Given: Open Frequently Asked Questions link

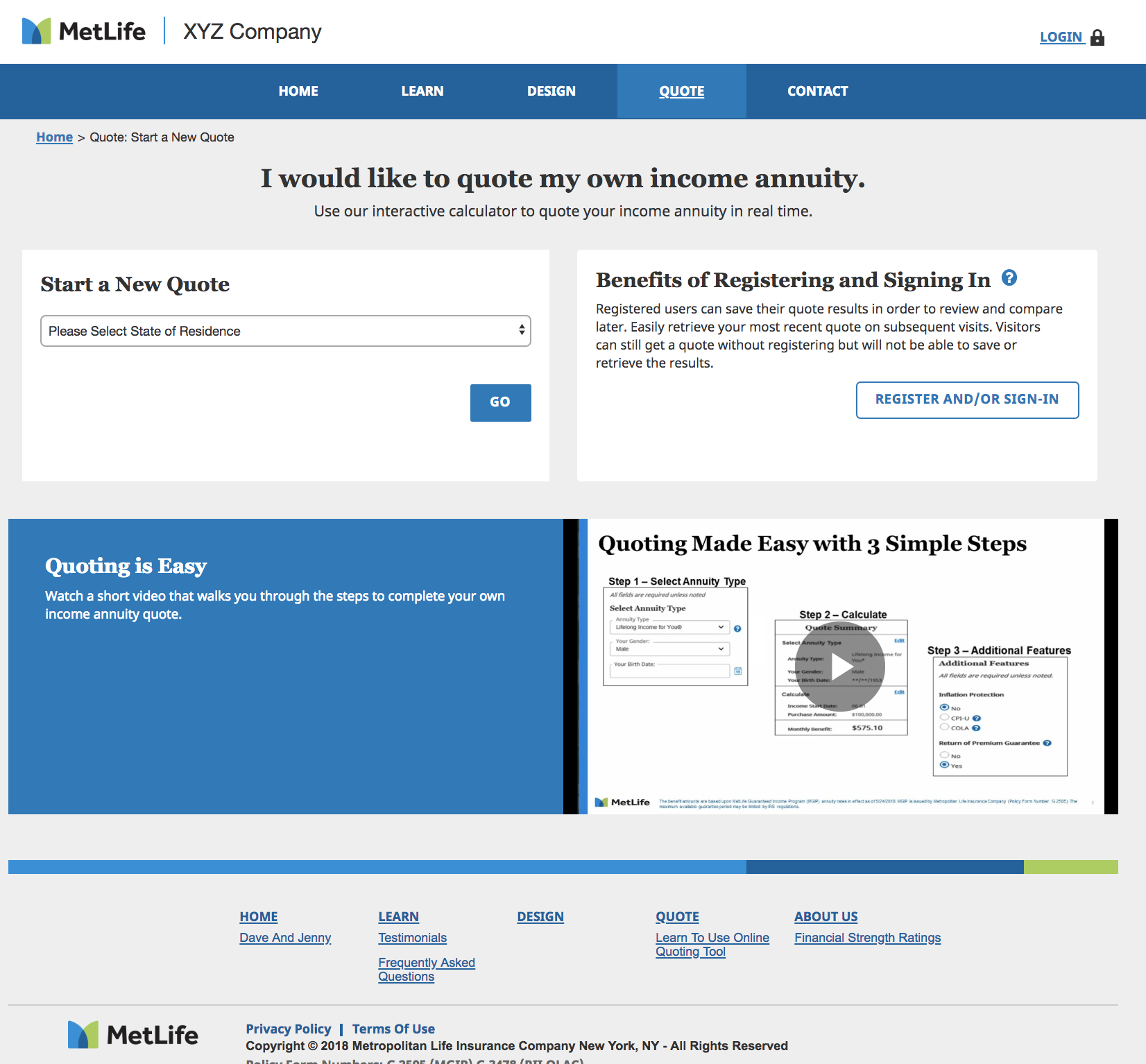Looking at the screenshot, I should tap(427, 970).
